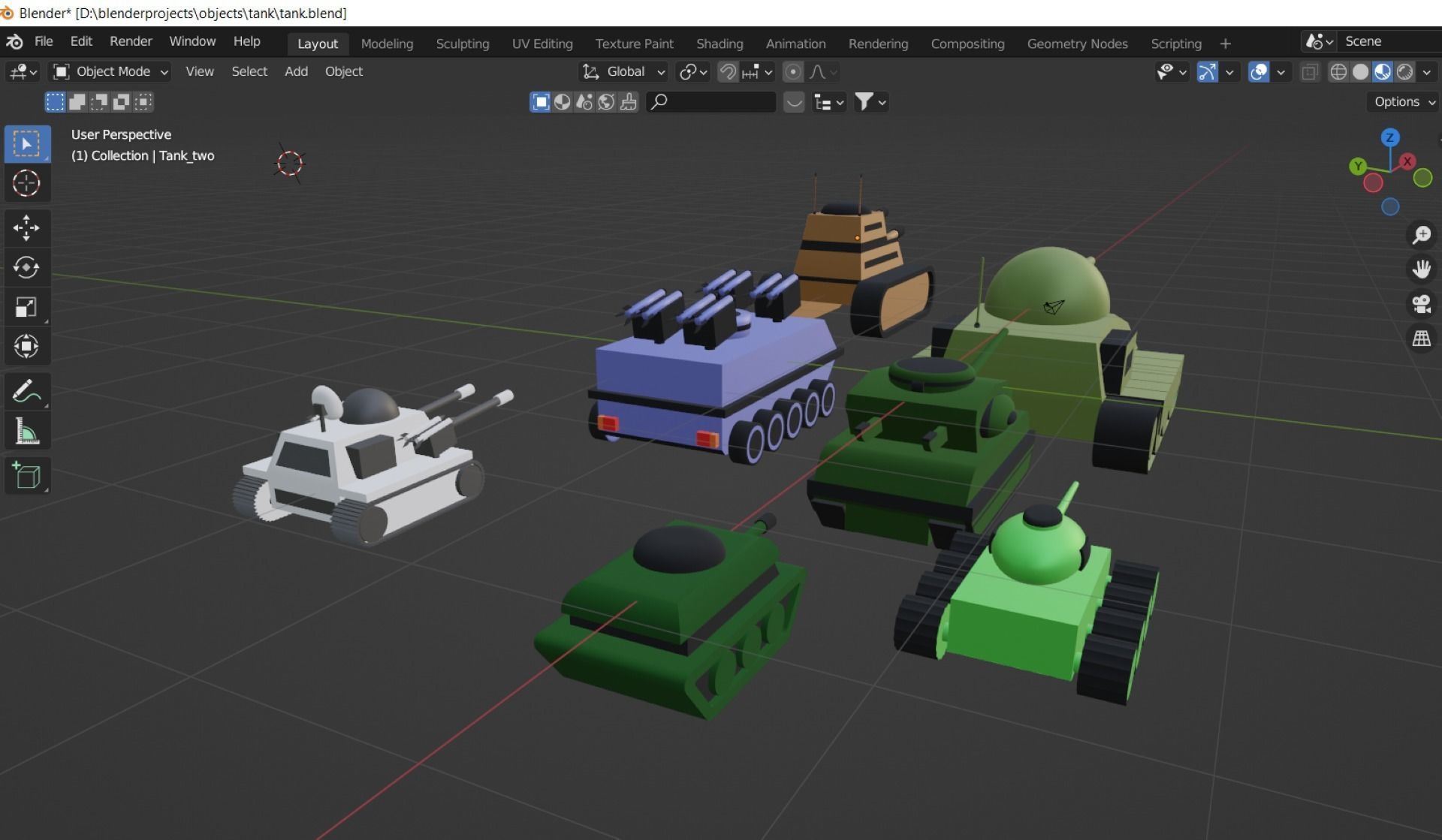The height and width of the screenshot is (840, 1442).
Task: Open the viewport View menu
Action: [x=200, y=72]
